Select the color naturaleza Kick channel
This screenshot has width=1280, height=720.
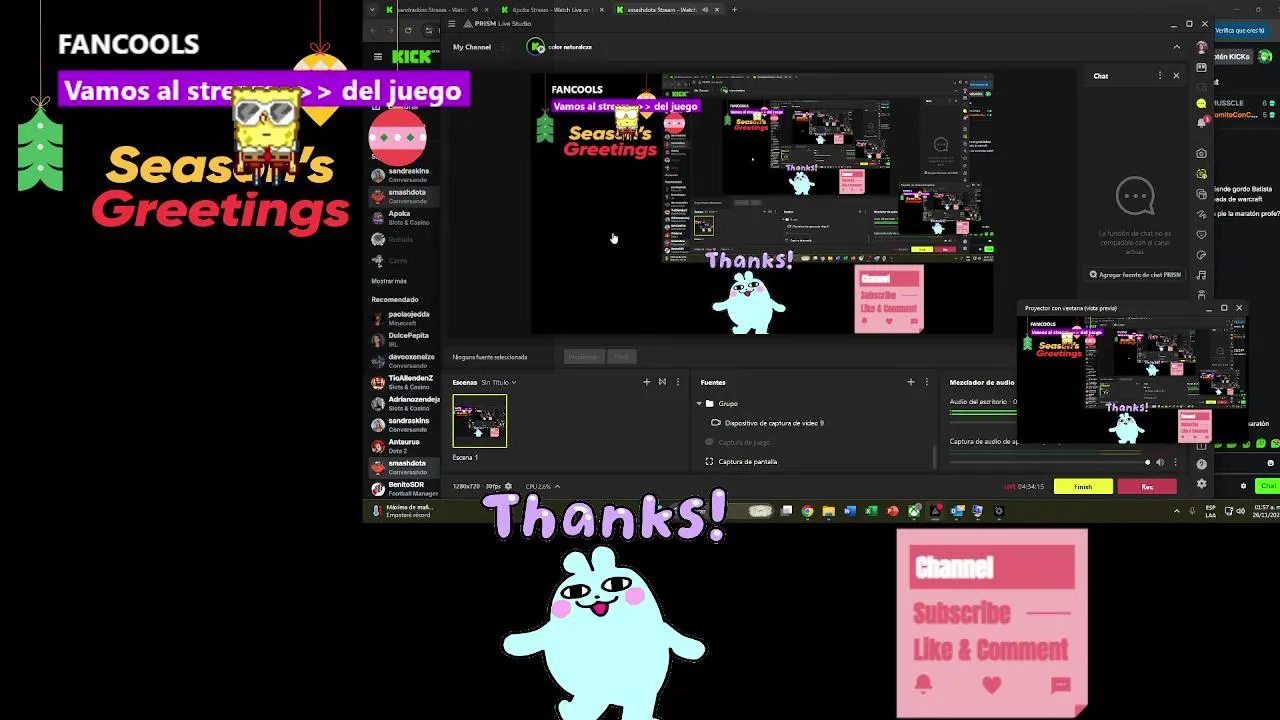click(x=560, y=47)
